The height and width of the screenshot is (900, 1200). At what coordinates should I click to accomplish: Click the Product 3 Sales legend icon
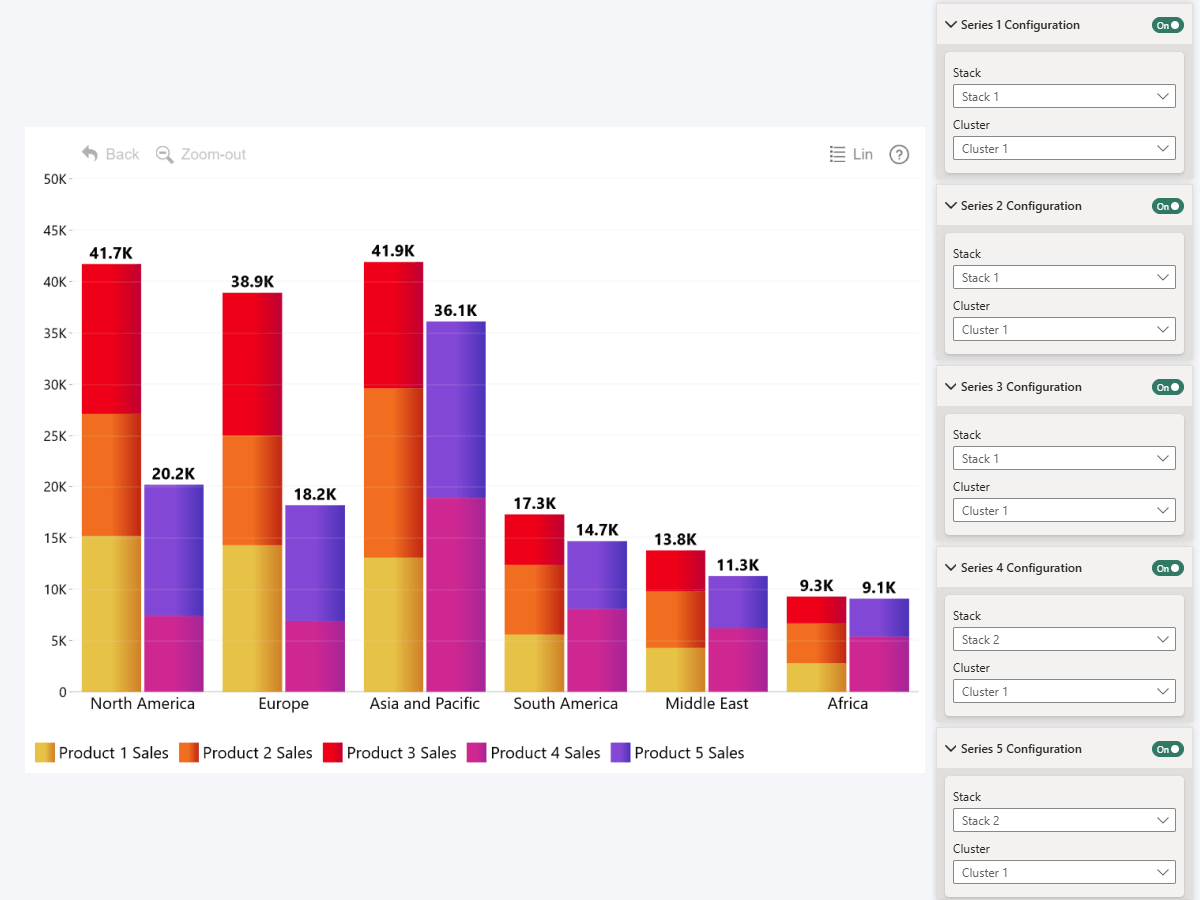tap(333, 753)
